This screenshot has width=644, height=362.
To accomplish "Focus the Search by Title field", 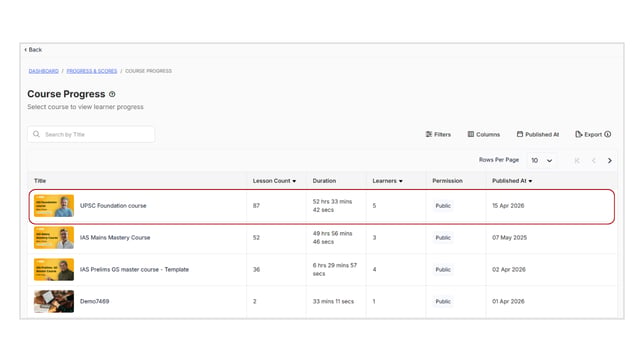I will (91, 134).
